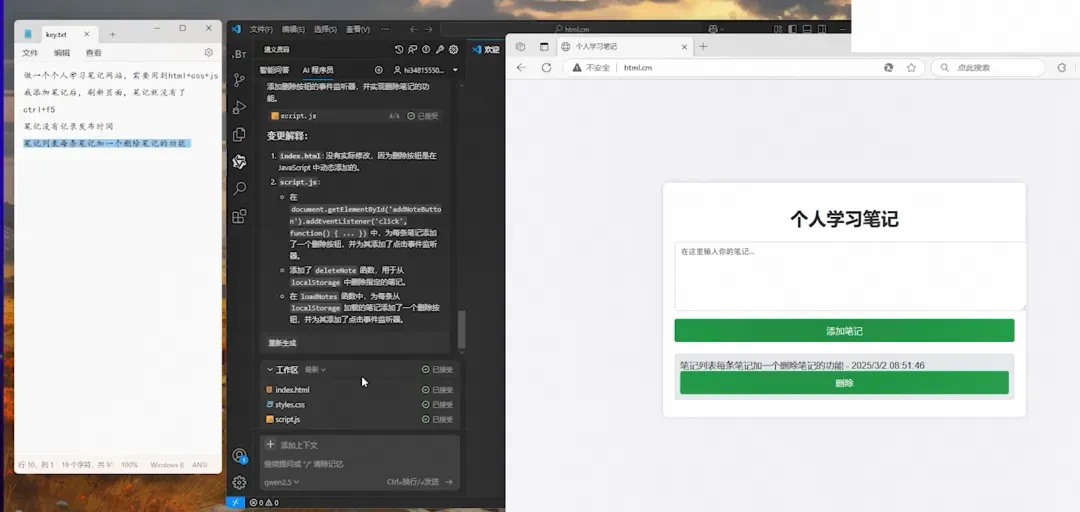Open Notepad 编辑 menu
The image size is (1080, 512).
[62, 52]
